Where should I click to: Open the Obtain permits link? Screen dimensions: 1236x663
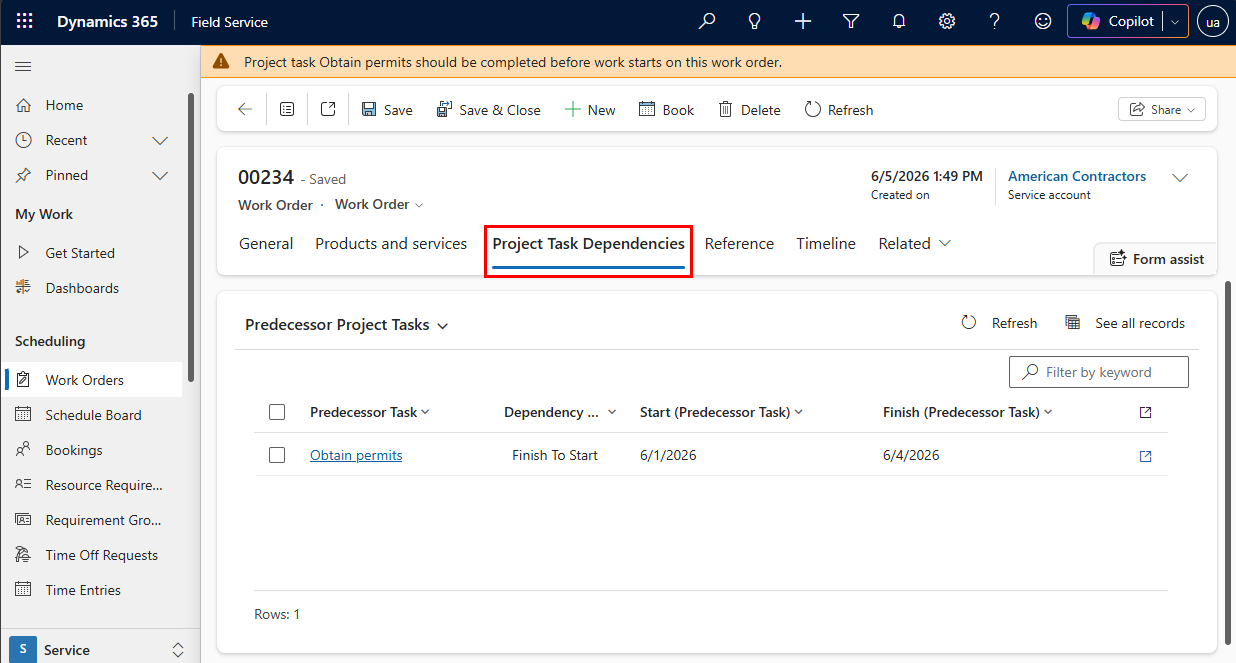[356, 456]
